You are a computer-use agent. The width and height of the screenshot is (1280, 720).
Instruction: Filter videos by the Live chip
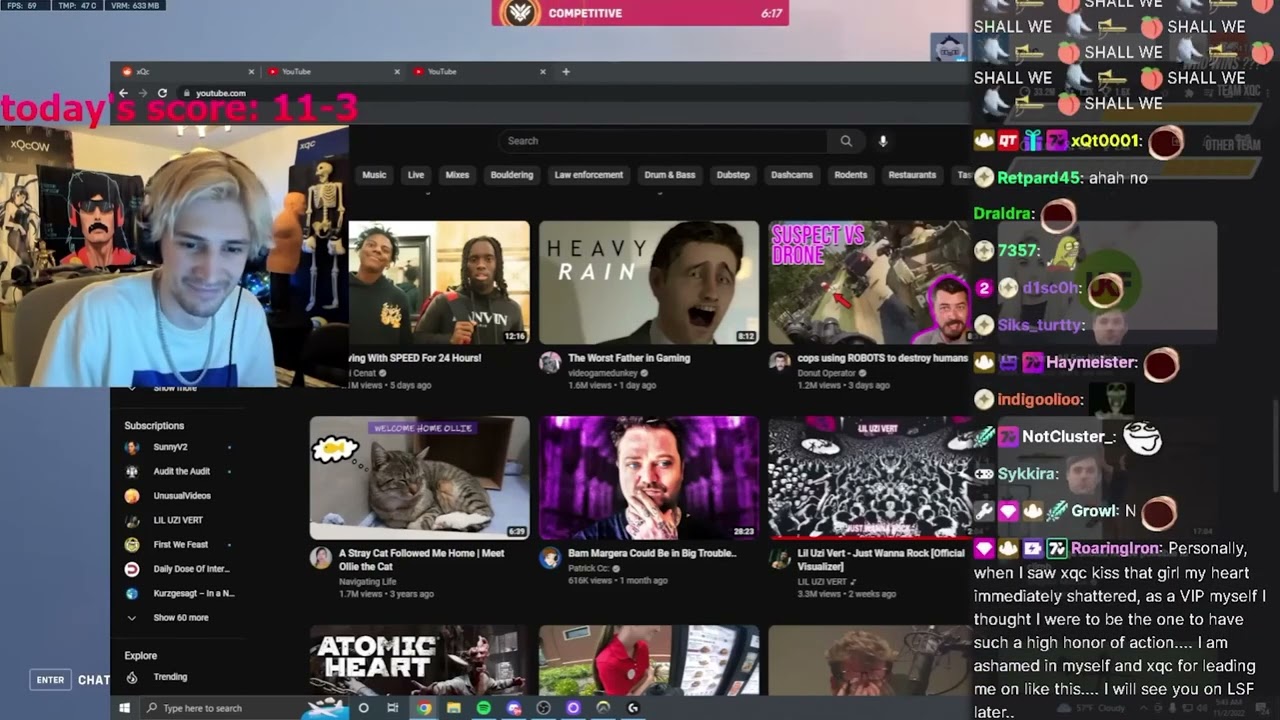coord(416,175)
